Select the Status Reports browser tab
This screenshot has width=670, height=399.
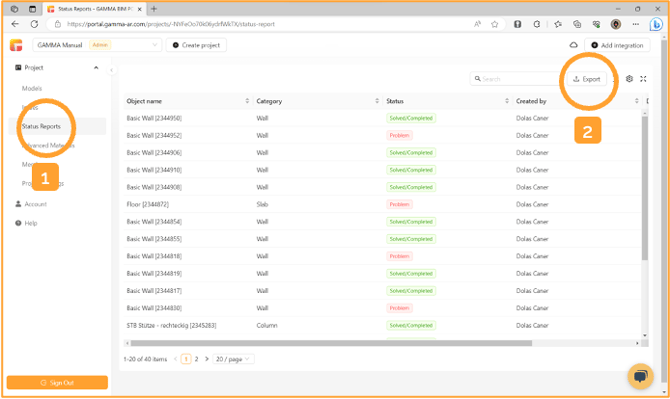95,9
